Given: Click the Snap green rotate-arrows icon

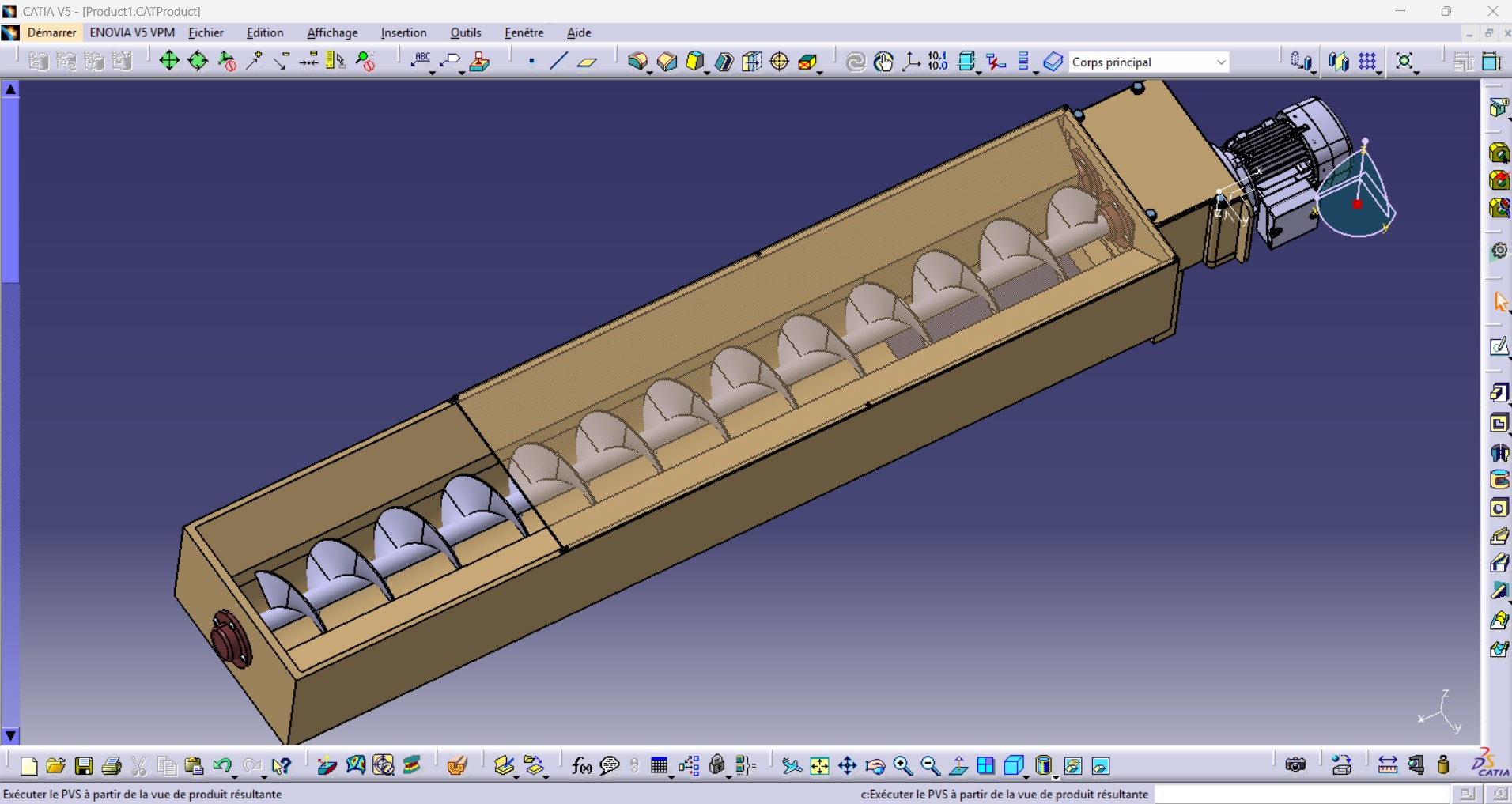Looking at the screenshot, I should [198, 61].
